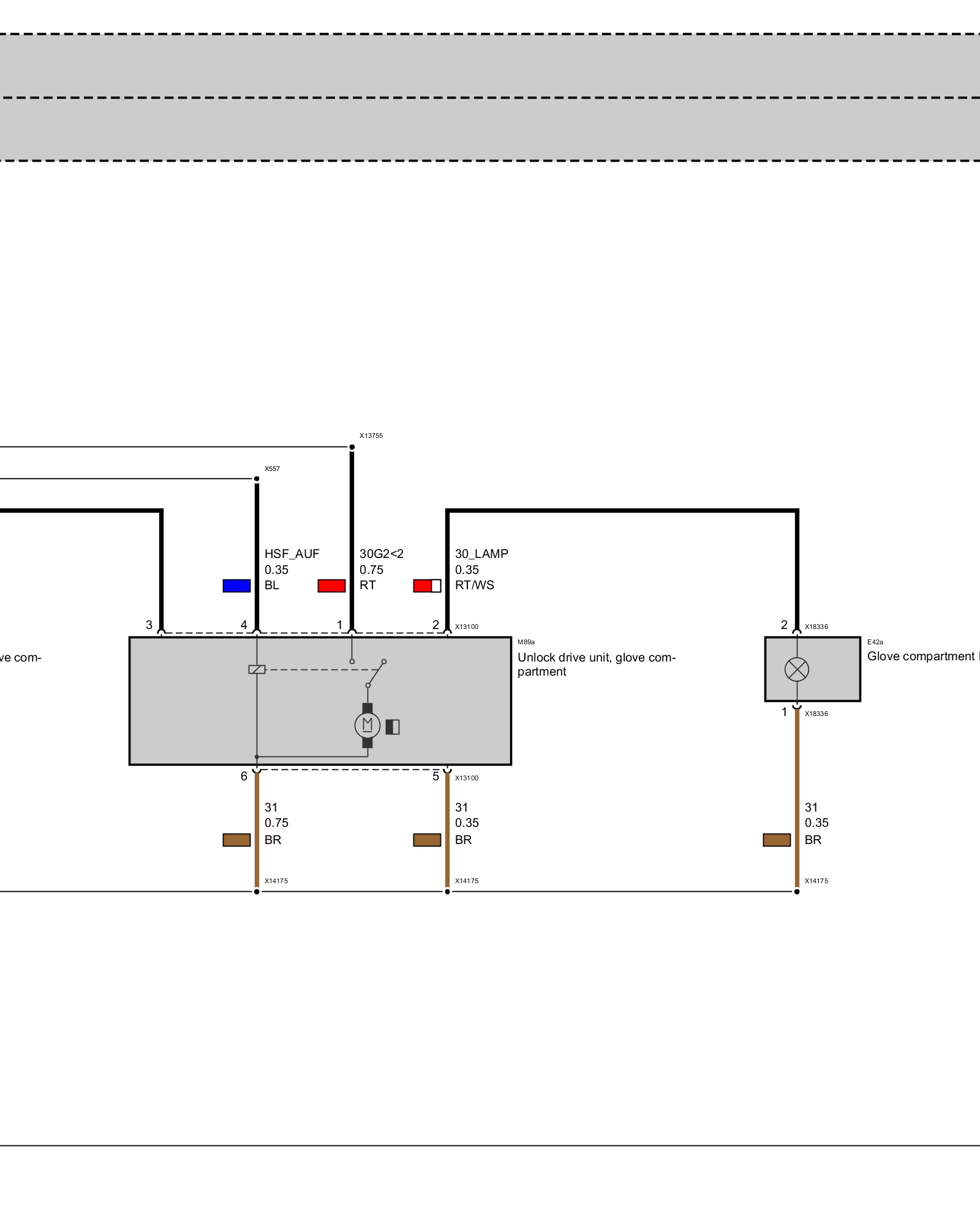Click the switch contact symbol above the motor
Viewport: 980px width, 1225px height.
pos(376,673)
